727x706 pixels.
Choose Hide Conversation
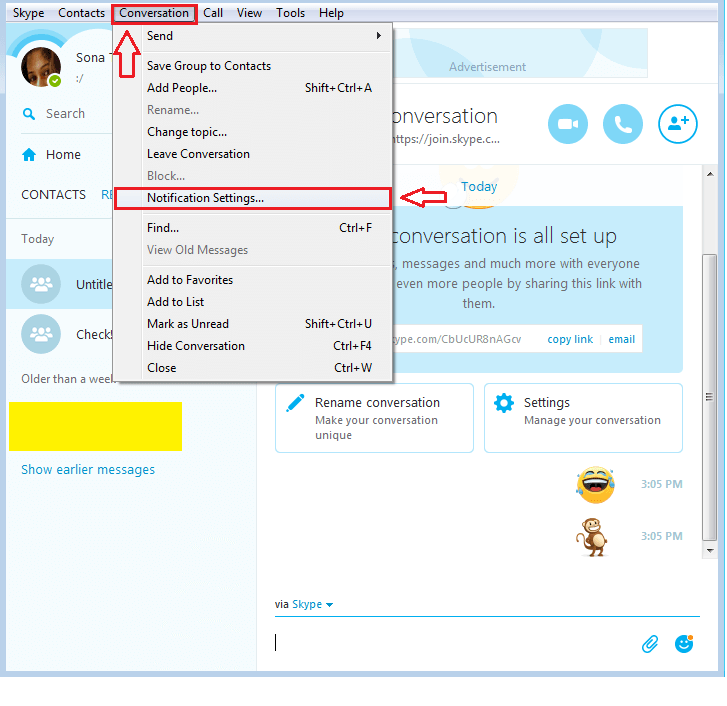coord(253,346)
